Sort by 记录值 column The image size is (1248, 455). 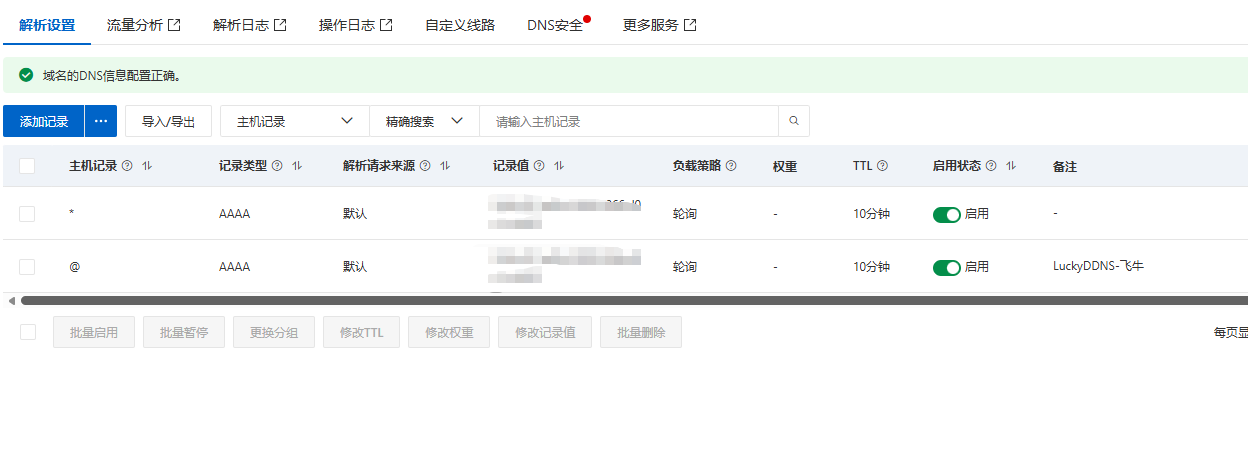coord(559,166)
